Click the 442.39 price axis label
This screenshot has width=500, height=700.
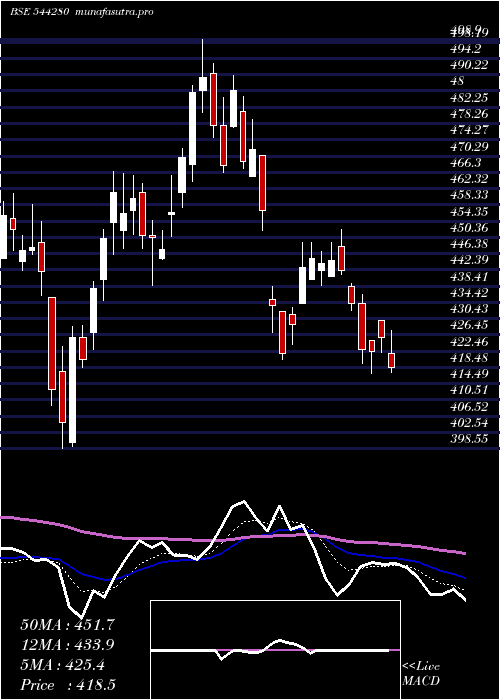(469, 260)
